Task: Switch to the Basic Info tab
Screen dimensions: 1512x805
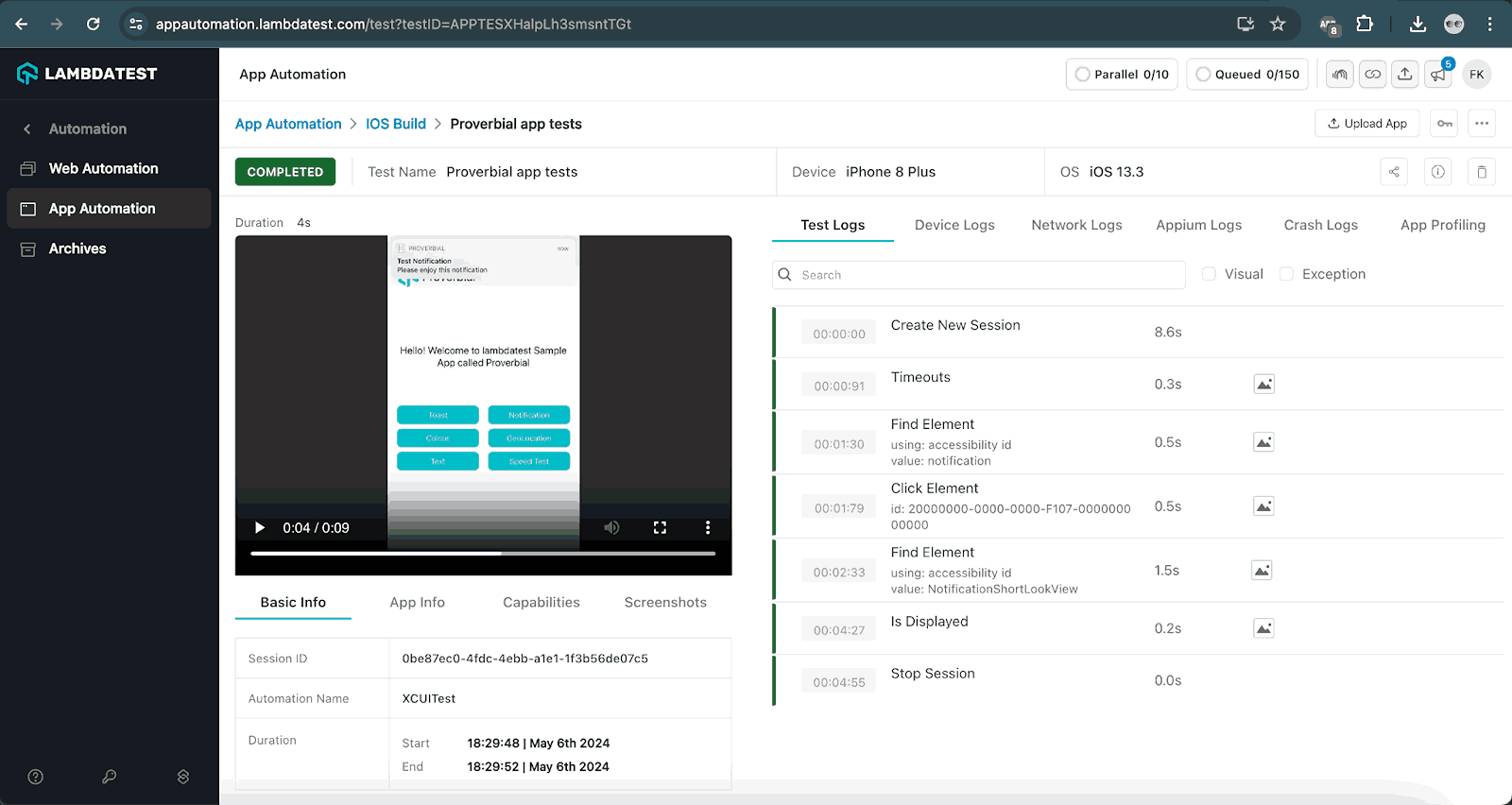Action: point(293,602)
